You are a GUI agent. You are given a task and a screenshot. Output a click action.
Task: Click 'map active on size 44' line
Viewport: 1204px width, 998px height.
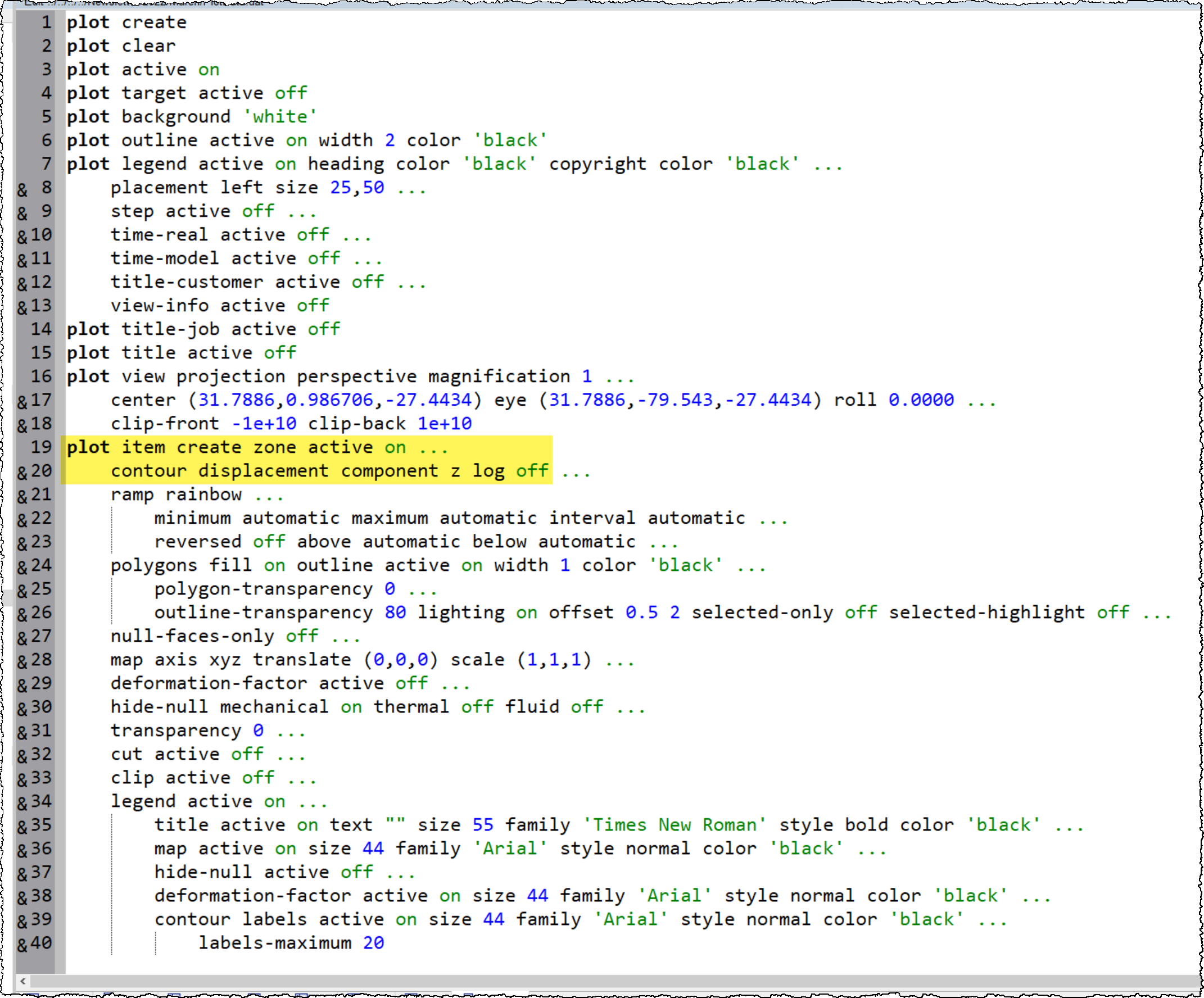pos(521,848)
